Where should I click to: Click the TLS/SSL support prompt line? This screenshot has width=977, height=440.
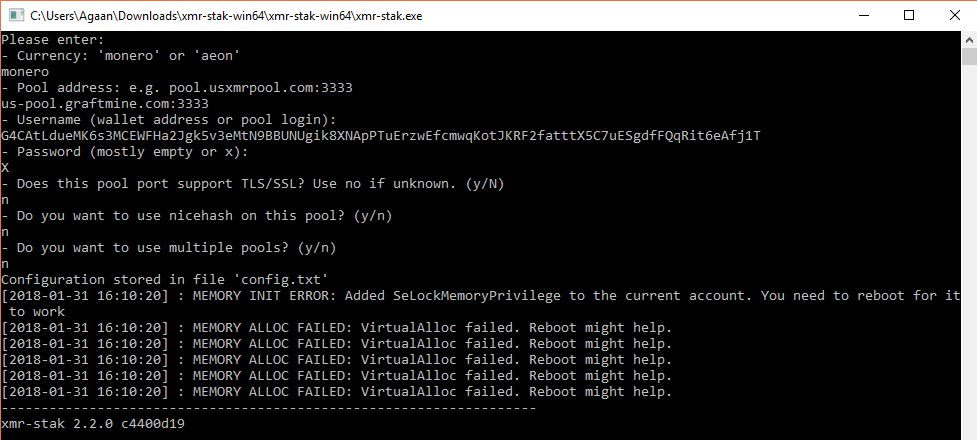(253, 184)
